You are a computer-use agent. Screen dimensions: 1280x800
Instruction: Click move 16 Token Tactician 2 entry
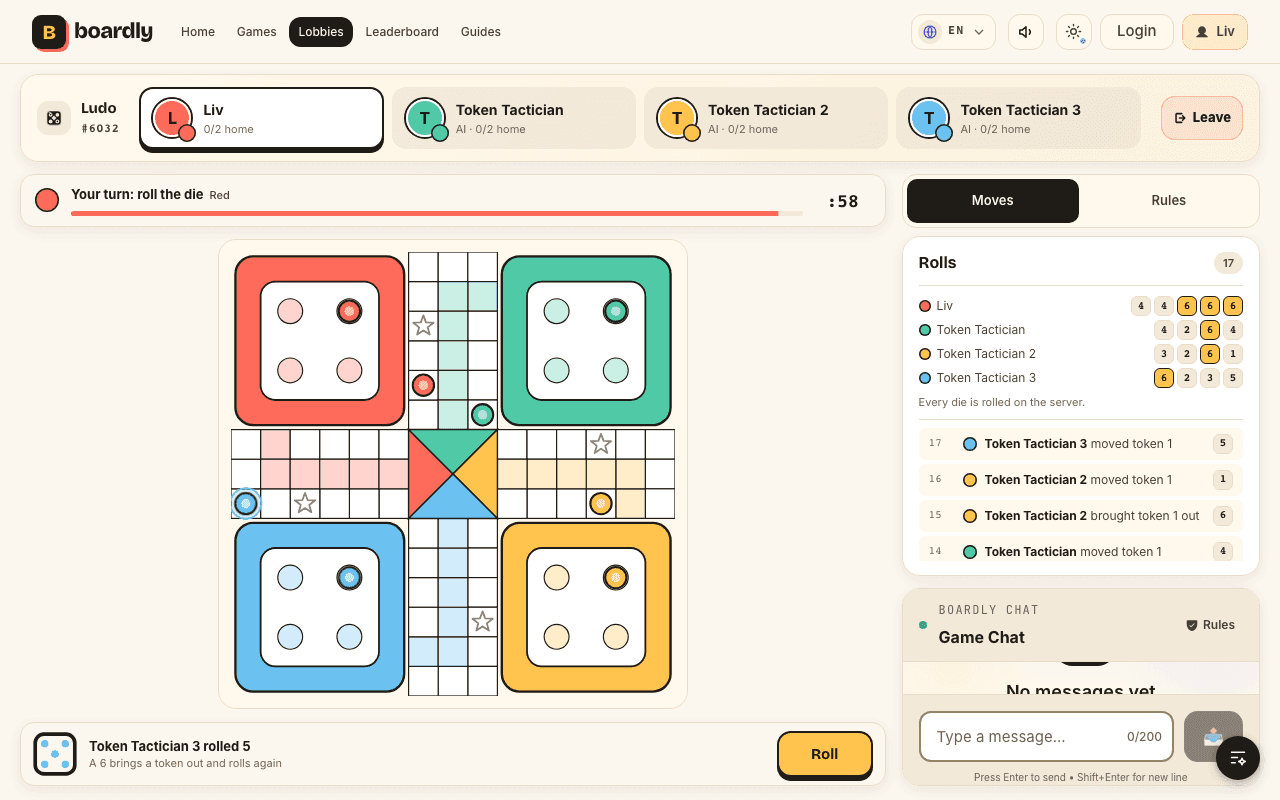(1081, 479)
